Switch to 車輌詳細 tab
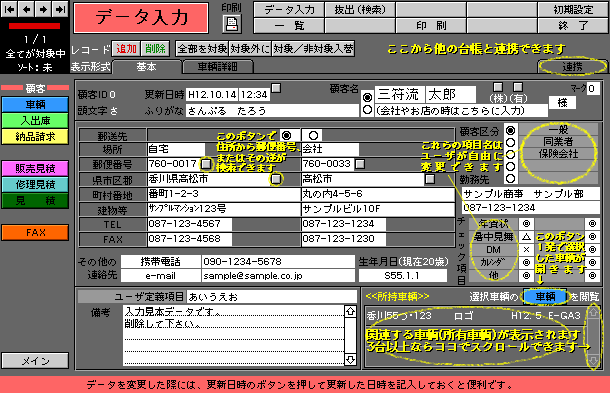 click(x=218, y=67)
